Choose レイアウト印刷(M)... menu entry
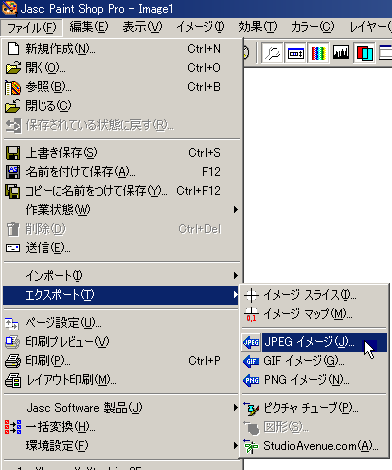The width and height of the screenshot is (392, 470). pos(122,380)
